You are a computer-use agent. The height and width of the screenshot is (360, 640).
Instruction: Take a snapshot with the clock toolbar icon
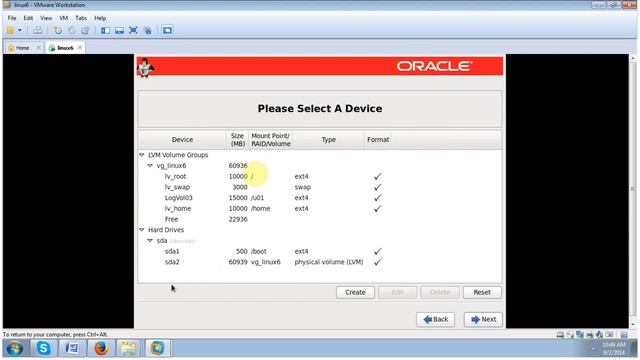(58, 31)
